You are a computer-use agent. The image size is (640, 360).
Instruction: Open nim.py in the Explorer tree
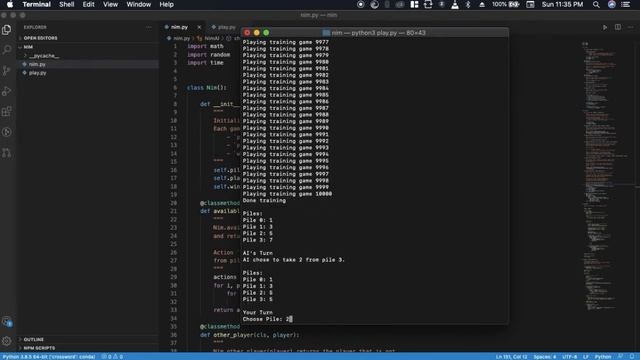click(x=37, y=64)
